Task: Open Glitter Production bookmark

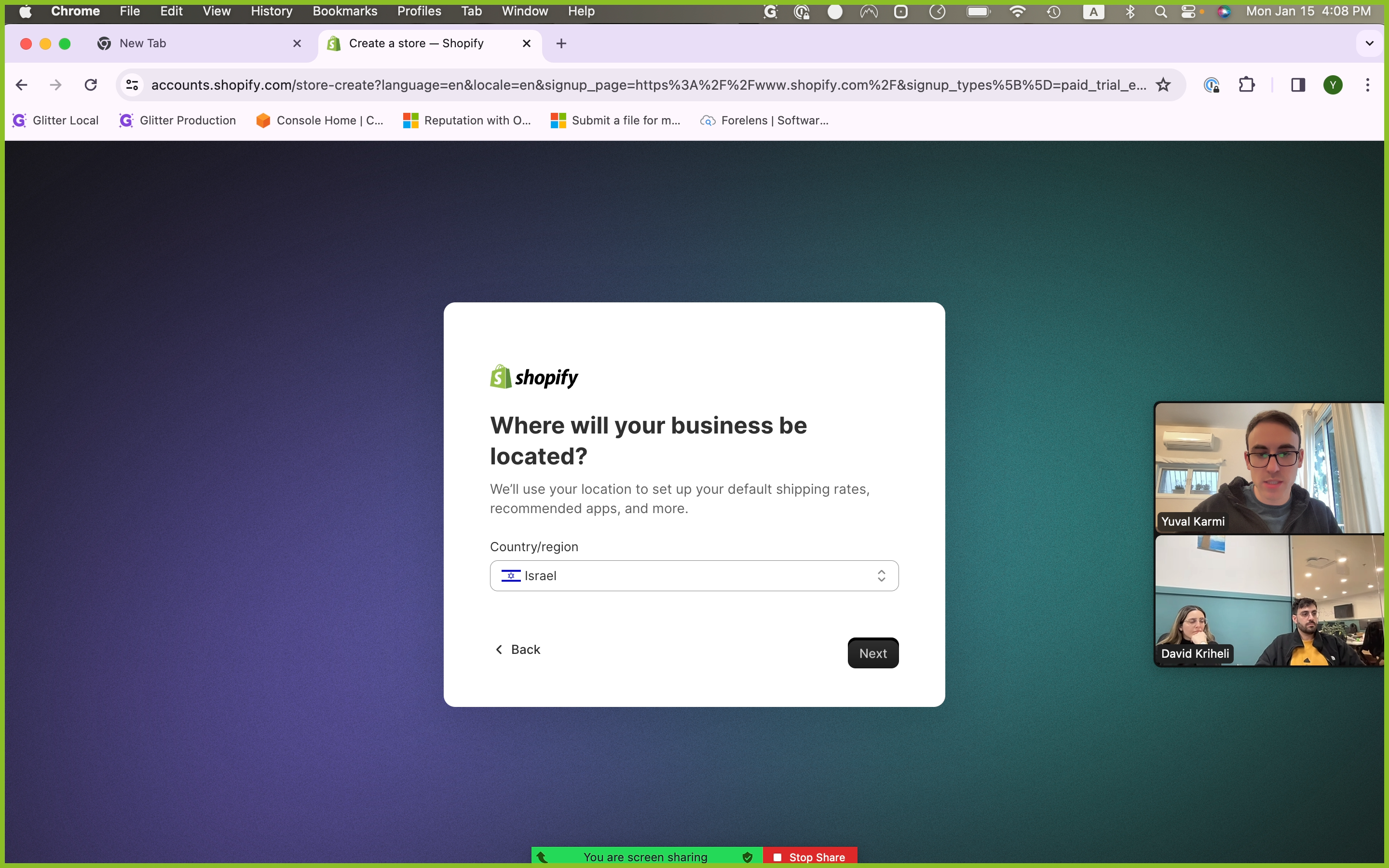Action: (x=177, y=121)
